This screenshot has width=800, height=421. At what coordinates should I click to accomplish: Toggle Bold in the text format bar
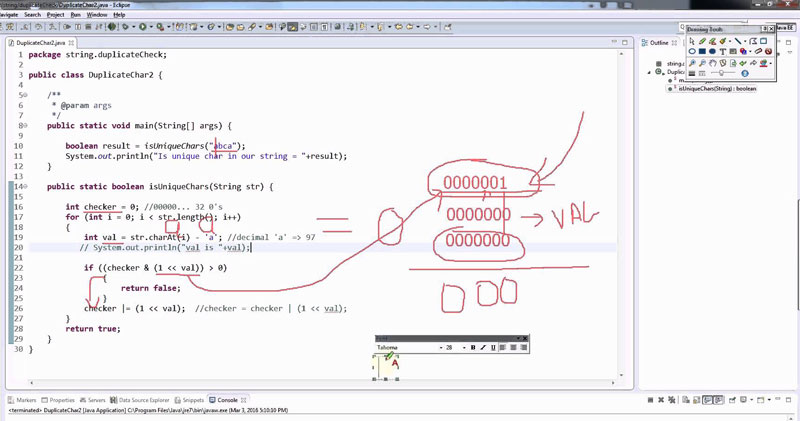point(473,348)
